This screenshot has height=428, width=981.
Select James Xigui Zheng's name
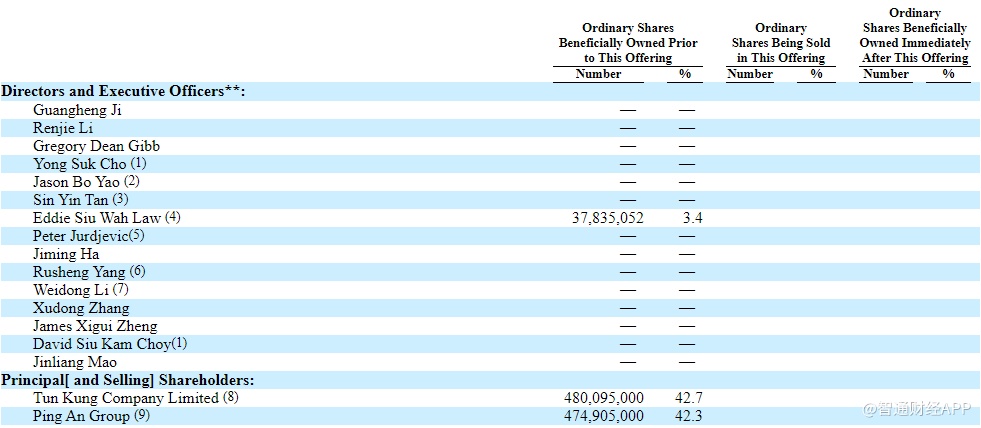95,326
